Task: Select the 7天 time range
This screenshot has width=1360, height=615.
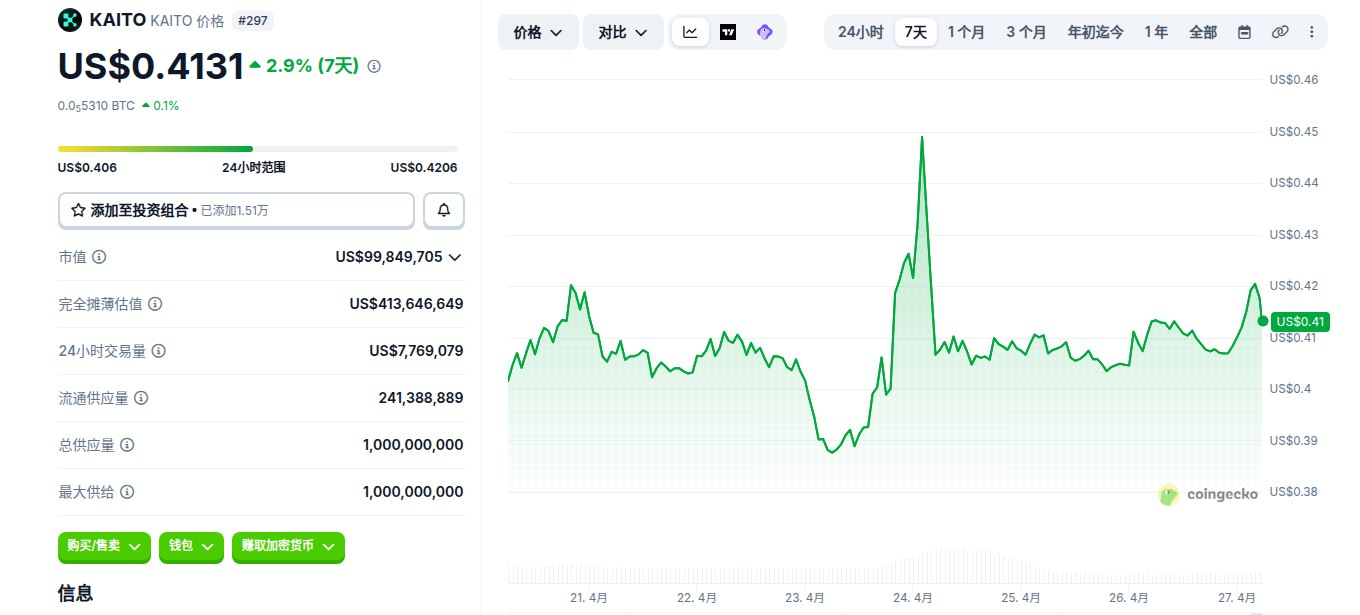Action: pos(915,32)
